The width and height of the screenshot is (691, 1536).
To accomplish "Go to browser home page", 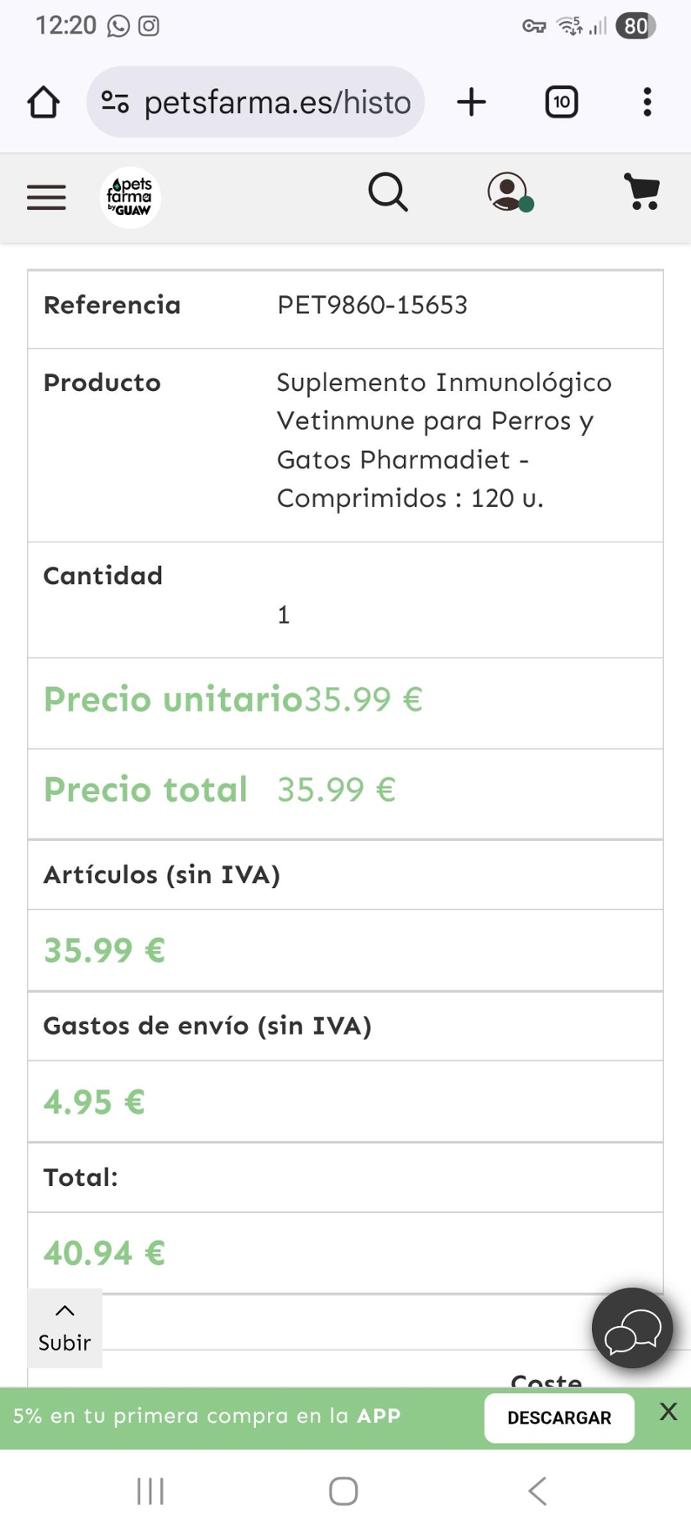I will point(43,102).
